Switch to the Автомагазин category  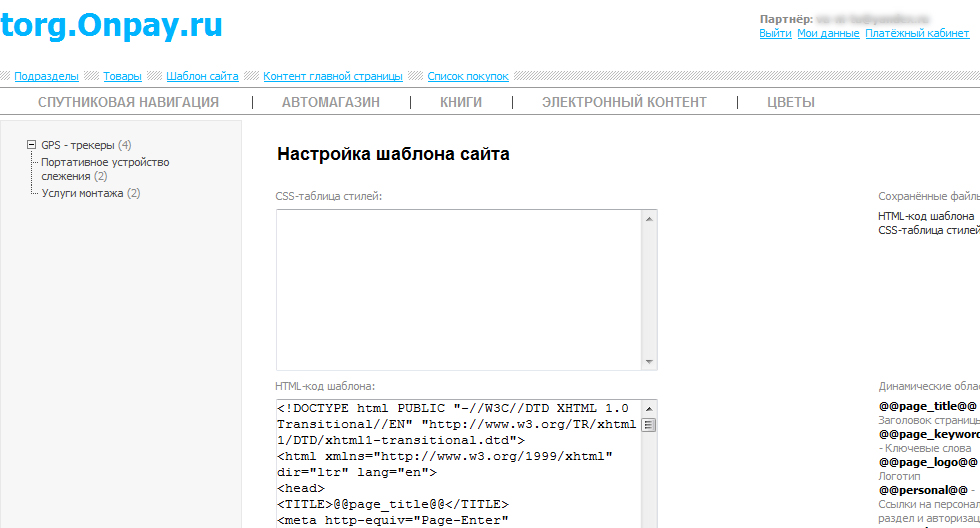[331, 102]
